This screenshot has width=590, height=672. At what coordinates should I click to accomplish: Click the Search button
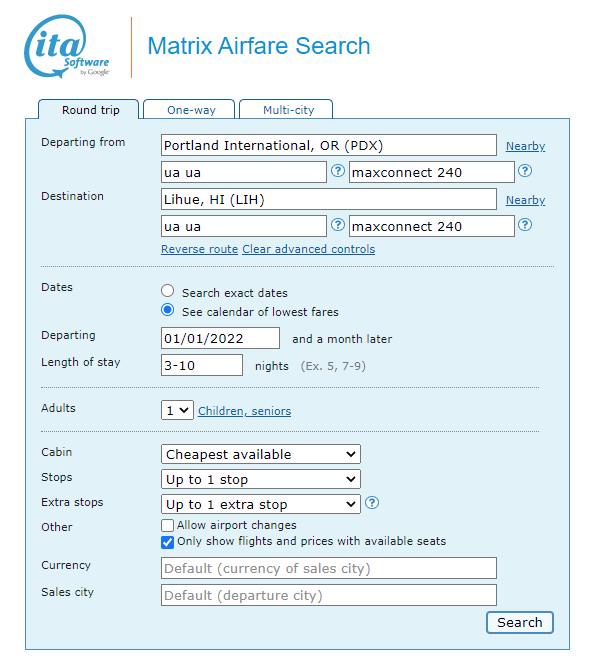click(x=520, y=622)
